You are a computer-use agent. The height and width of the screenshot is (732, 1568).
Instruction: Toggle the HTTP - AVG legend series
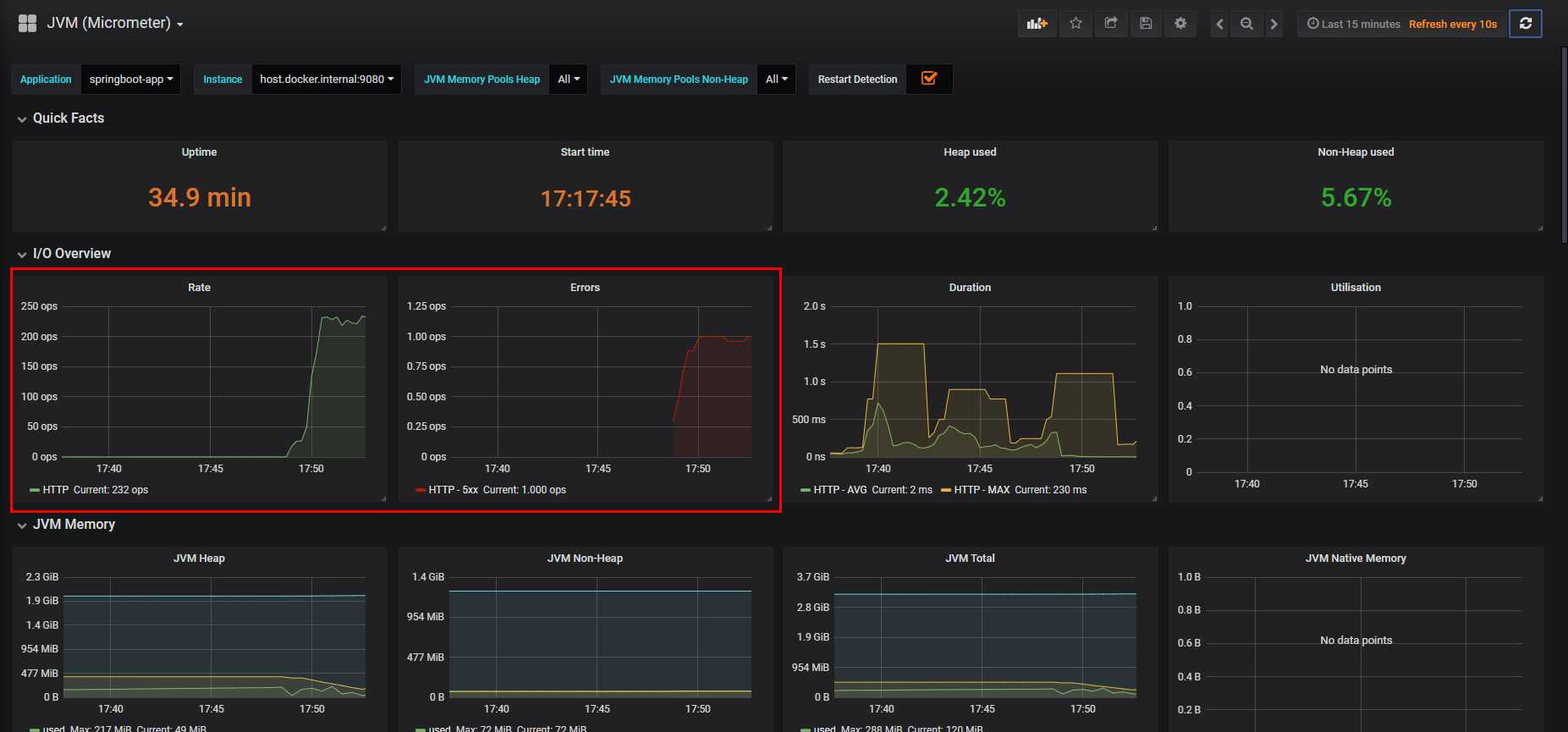click(x=840, y=490)
